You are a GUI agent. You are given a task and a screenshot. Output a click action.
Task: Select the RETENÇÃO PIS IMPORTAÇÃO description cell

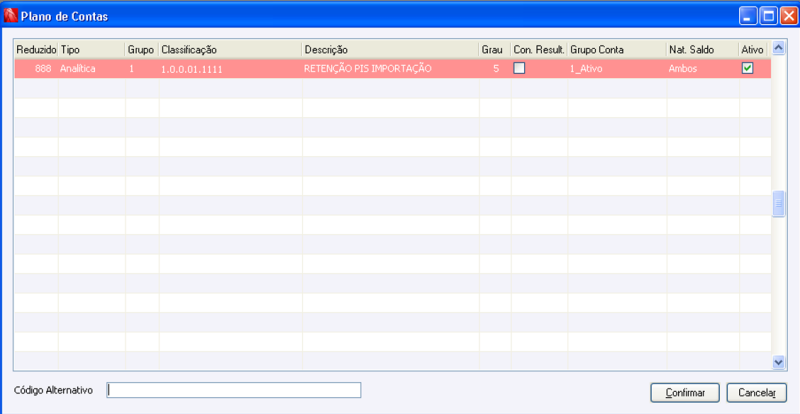390,69
